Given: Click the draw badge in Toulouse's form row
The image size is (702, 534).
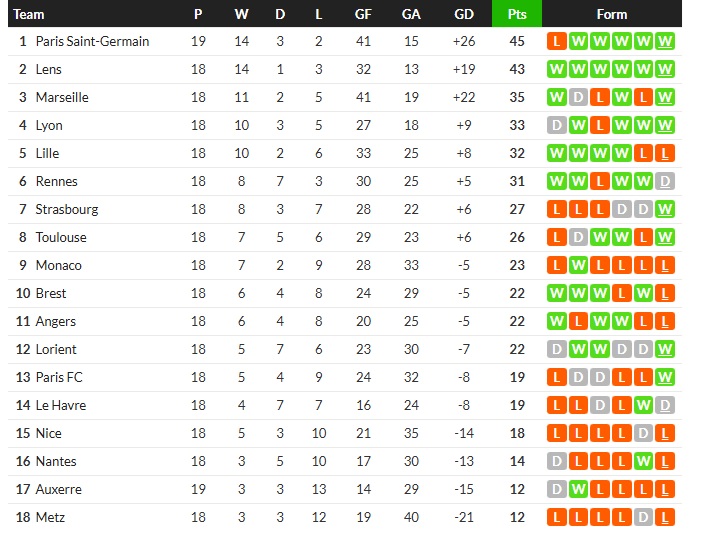Looking at the screenshot, I should click(x=578, y=237).
